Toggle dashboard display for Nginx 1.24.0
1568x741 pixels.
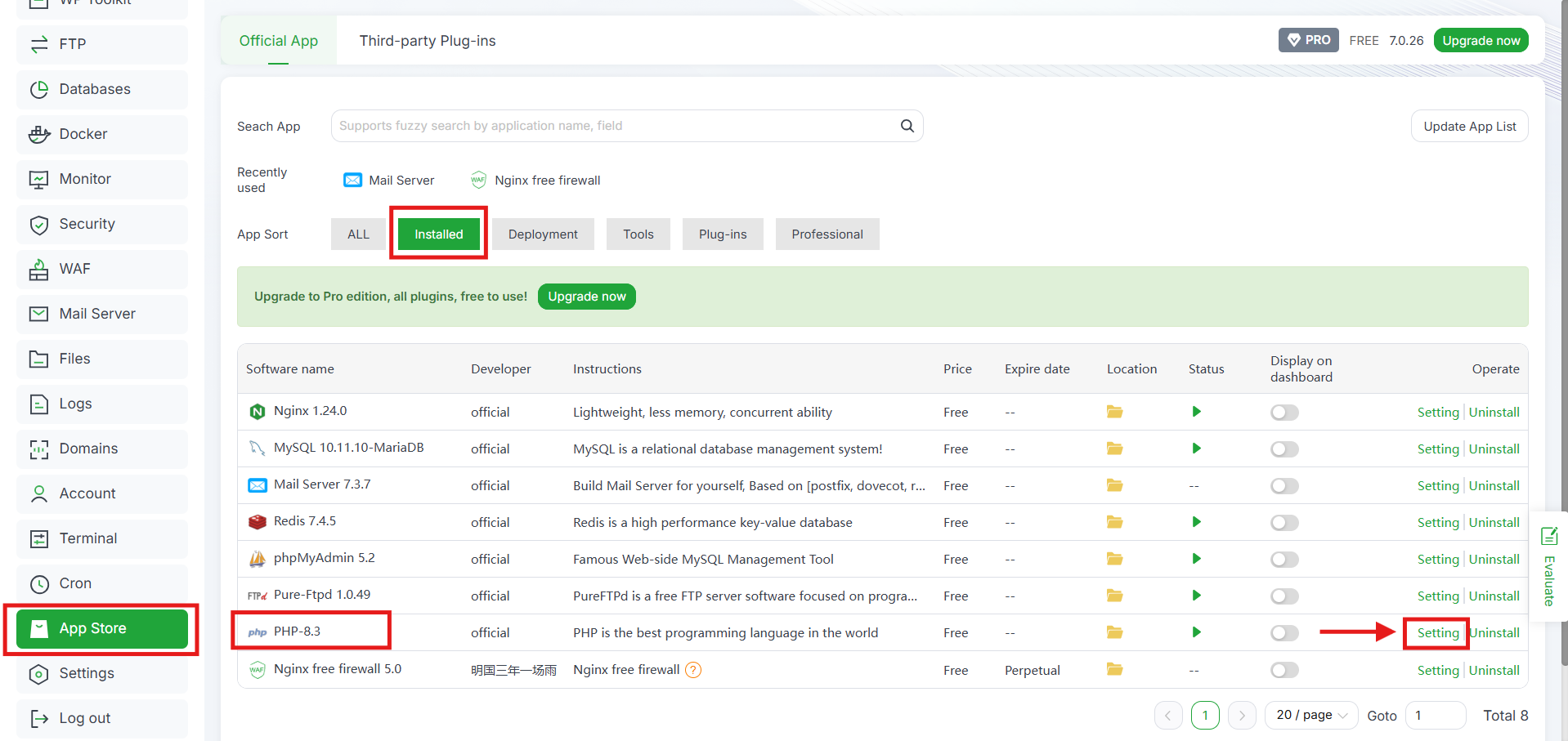[1284, 413]
